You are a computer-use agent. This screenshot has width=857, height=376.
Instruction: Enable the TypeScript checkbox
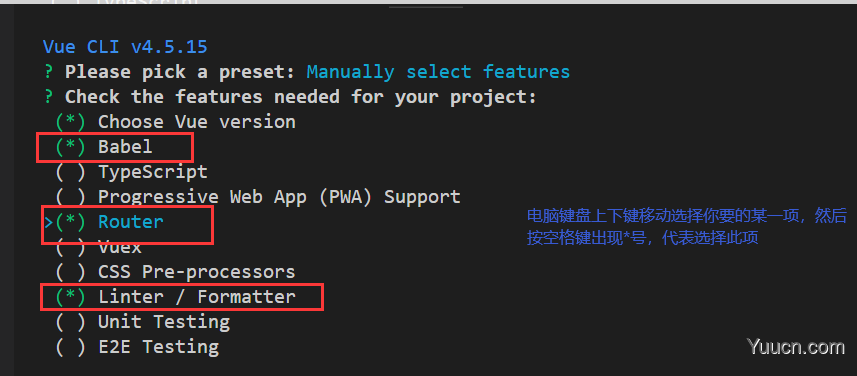point(71,172)
